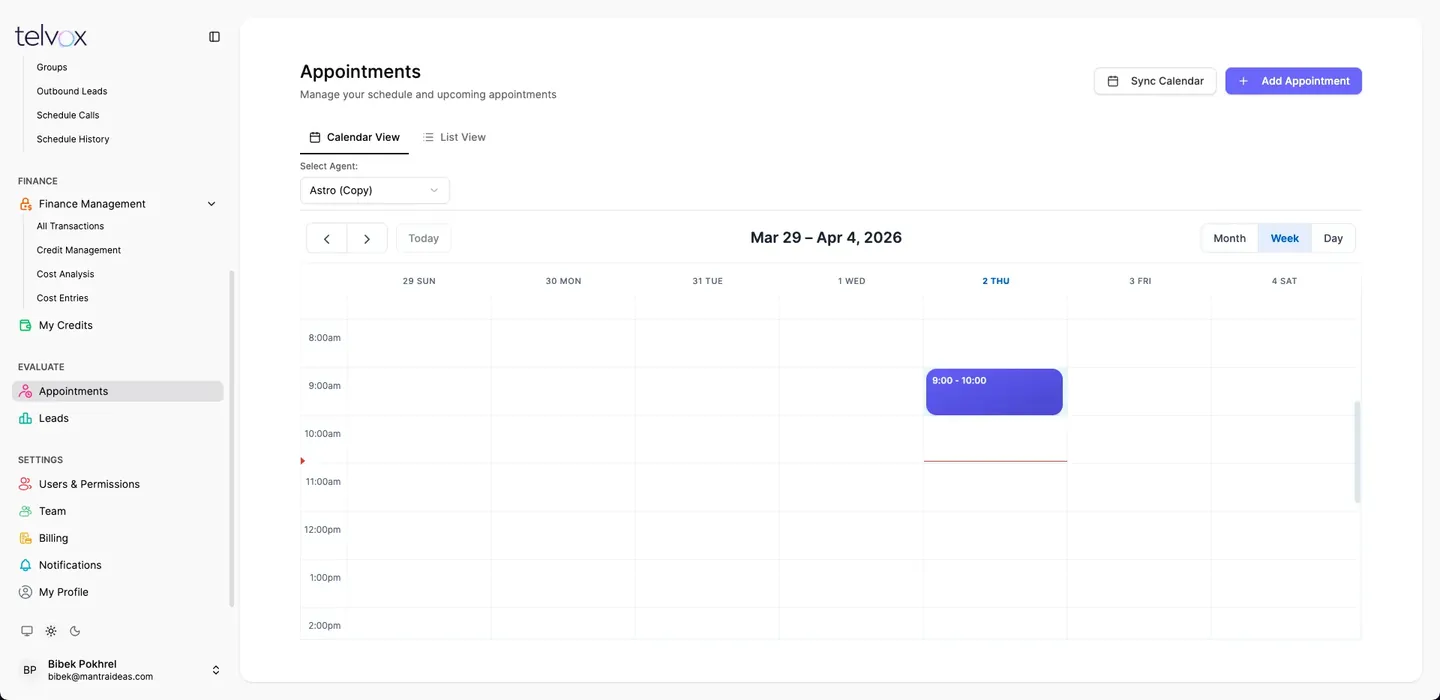
Task: Click the 1 WED column header
Action: coord(852,281)
